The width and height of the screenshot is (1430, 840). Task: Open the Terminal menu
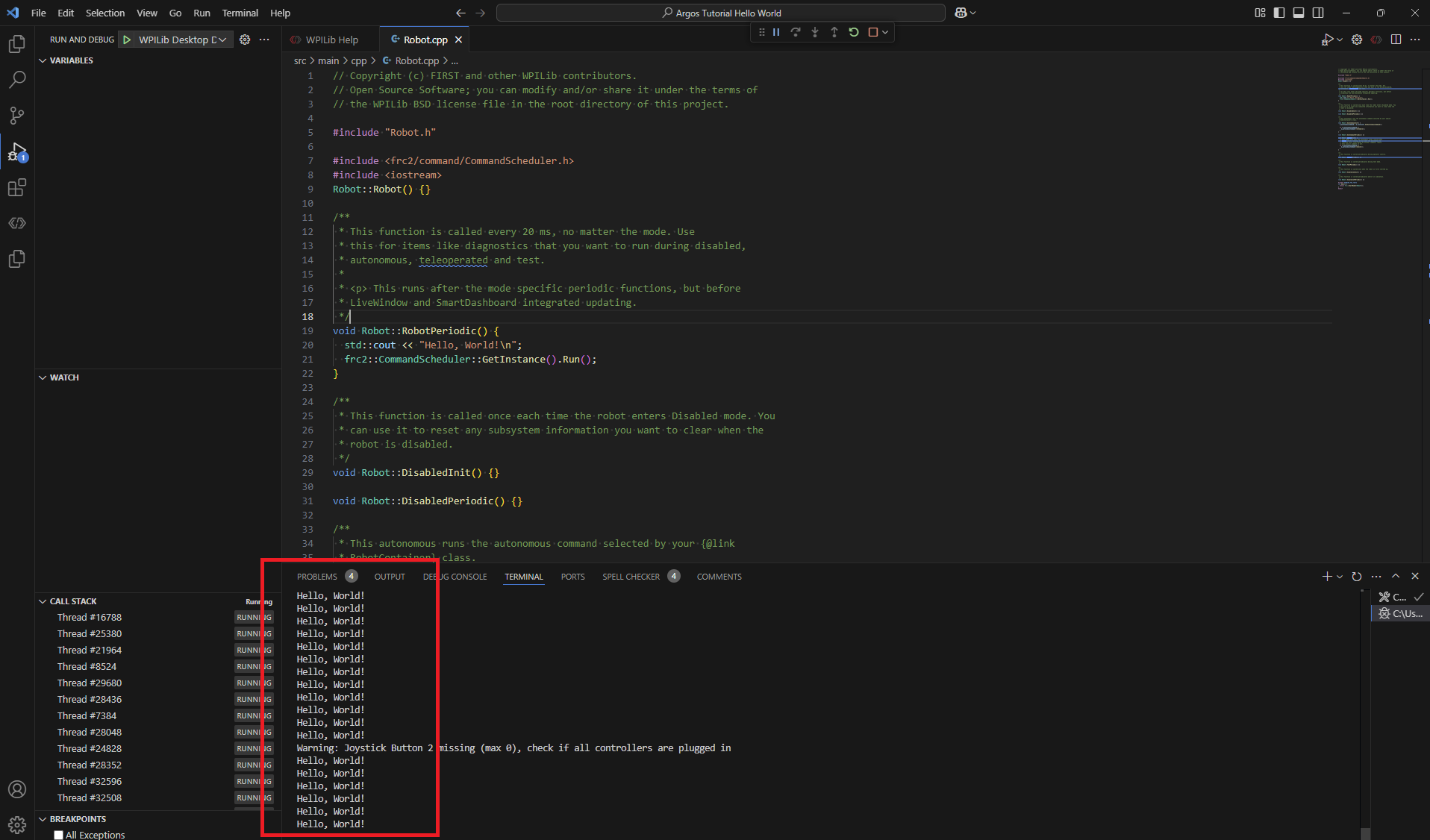240,13
